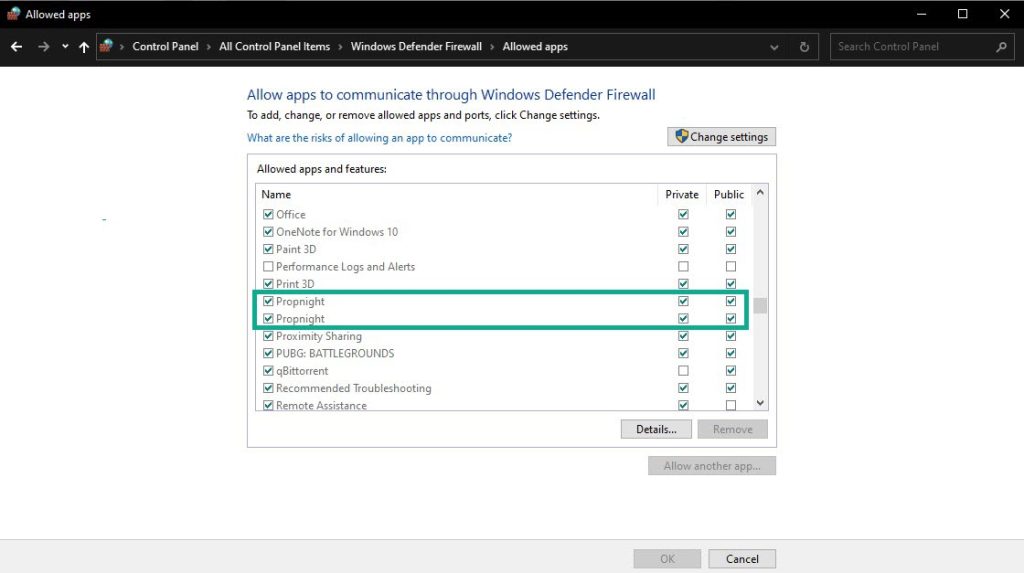The width and height of the screenshot is (1024, 573).
Task: Navigate to the Windows Defender Firewall breadcrumb
Action: [x=416, y=46]
